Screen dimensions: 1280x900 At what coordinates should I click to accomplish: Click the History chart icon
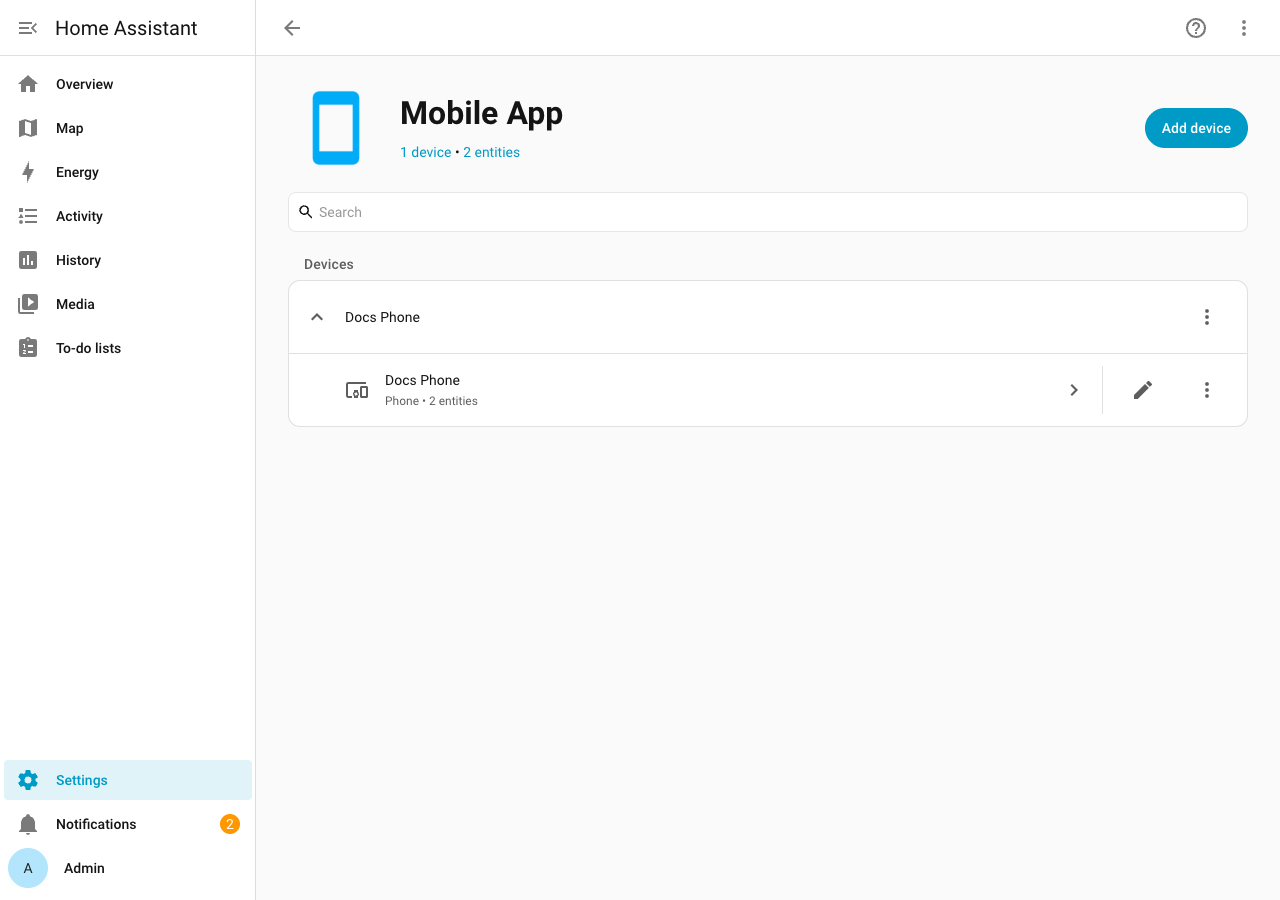(x=28, y=260)
